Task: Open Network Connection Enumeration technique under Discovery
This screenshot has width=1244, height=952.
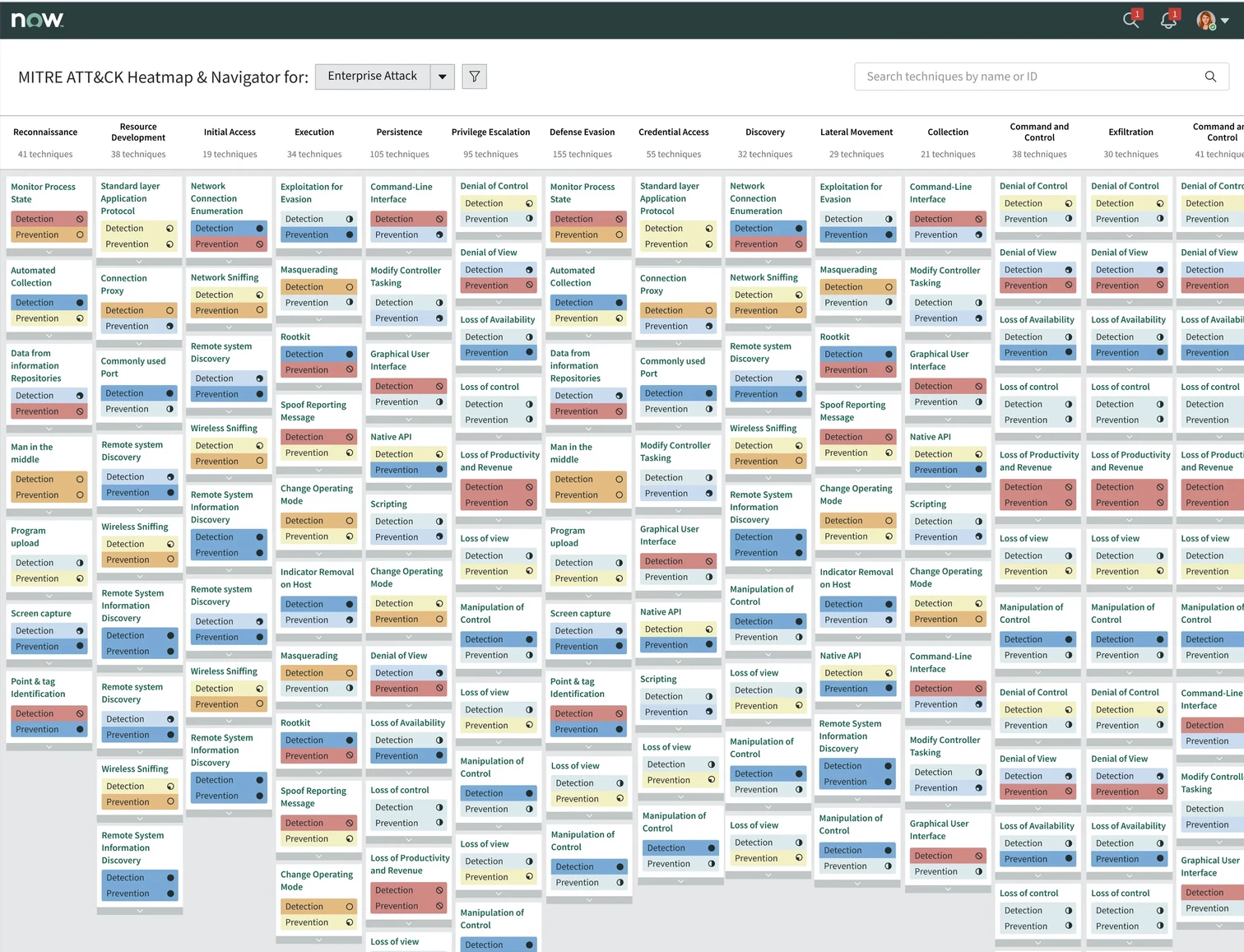Action: tap(756, 198)
